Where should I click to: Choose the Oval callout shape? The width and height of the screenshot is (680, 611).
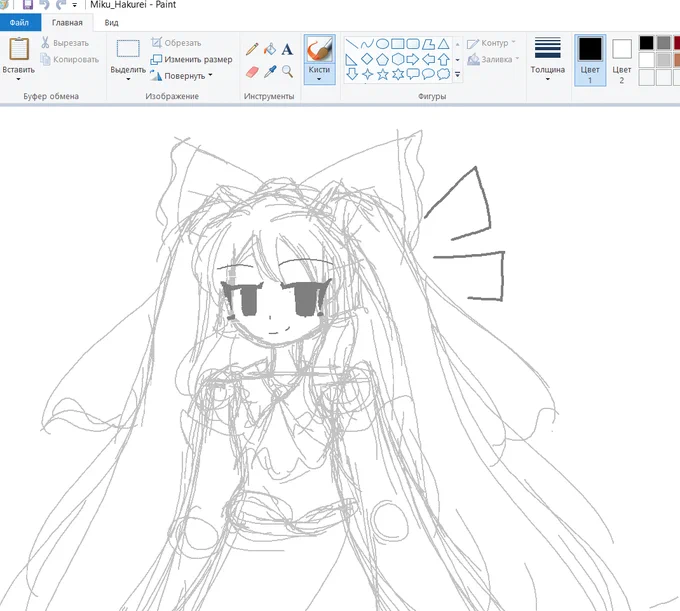click(x=428, y=74)
